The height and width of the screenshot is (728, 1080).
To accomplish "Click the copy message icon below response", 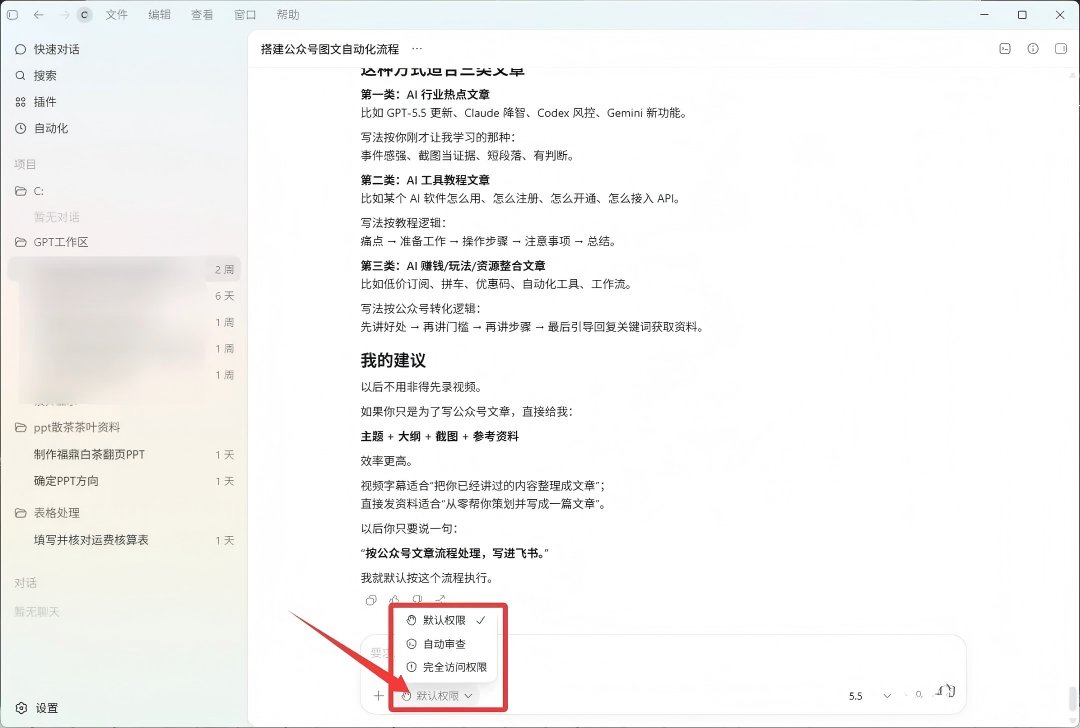I will (371, 600).
